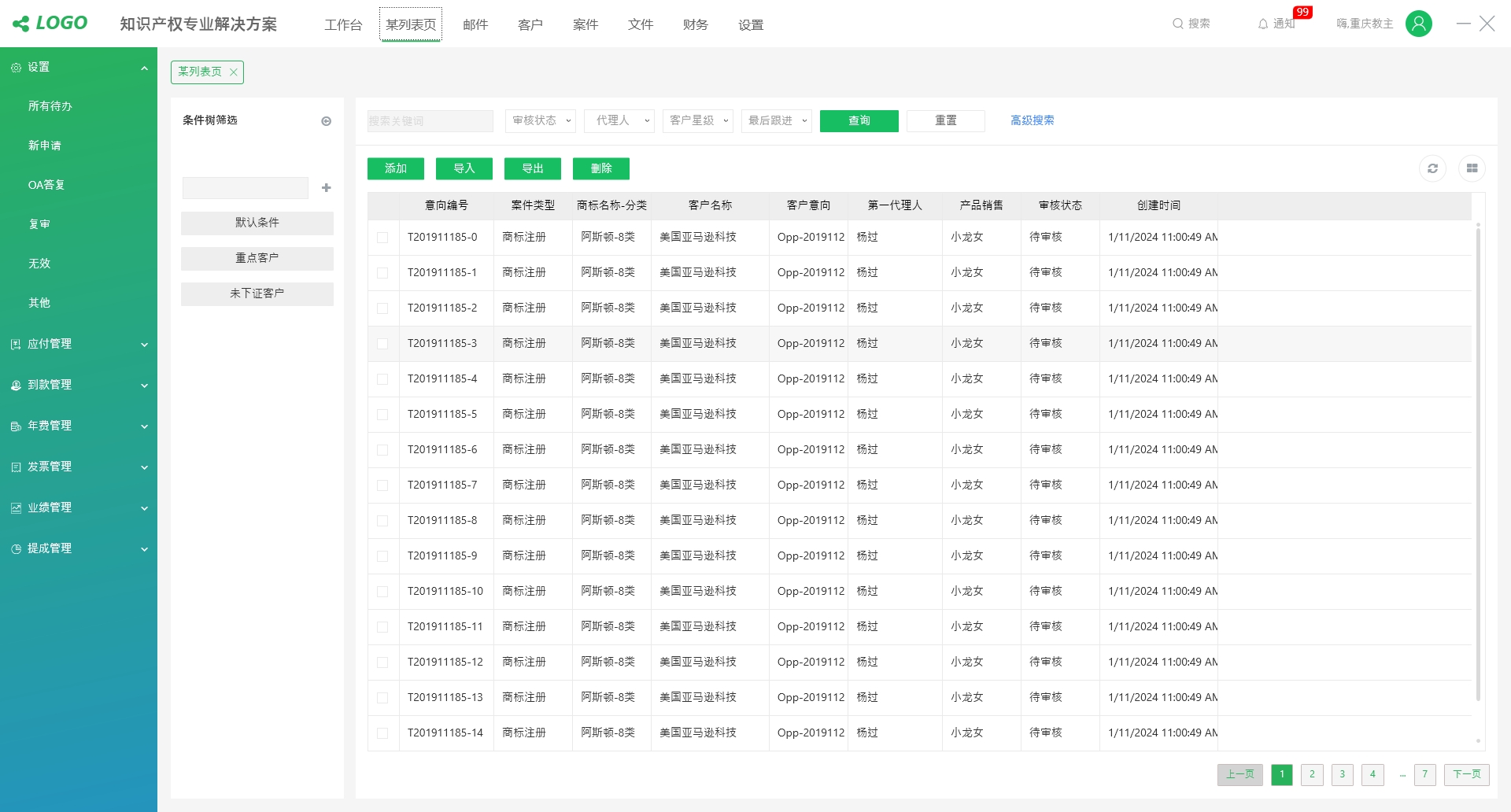The width and height of the screenshot is (1511, 812).
Task: Click the plus icon to add condition
Action: click(x=326, y=187)
